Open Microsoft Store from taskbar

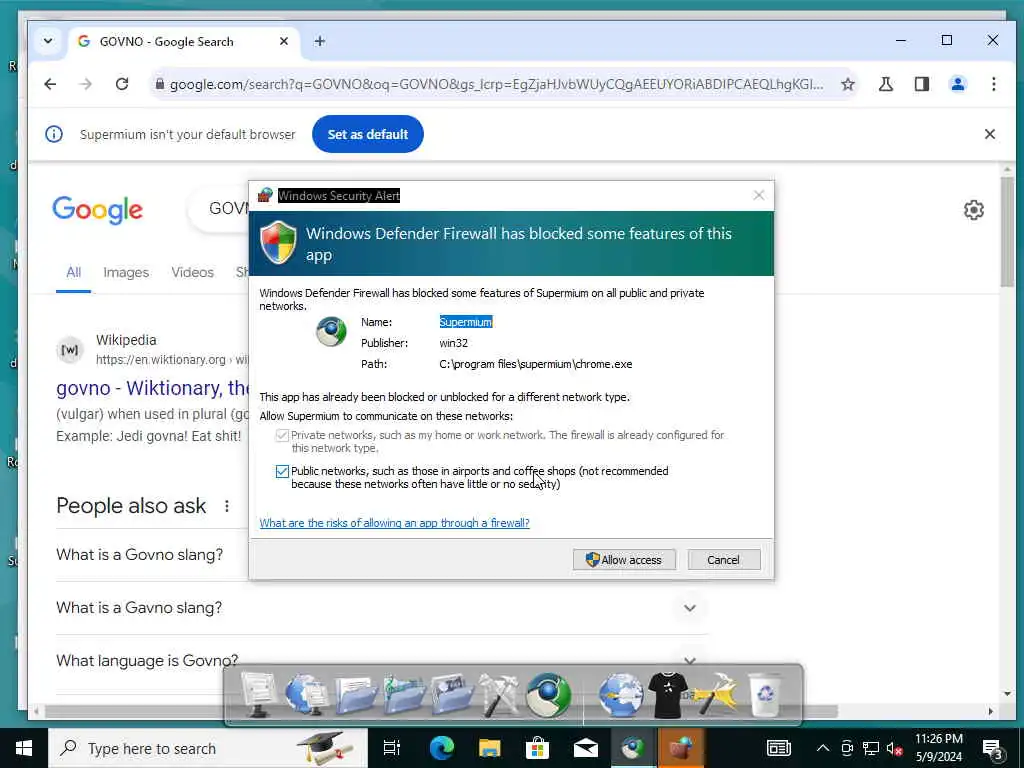pos(537,748)
